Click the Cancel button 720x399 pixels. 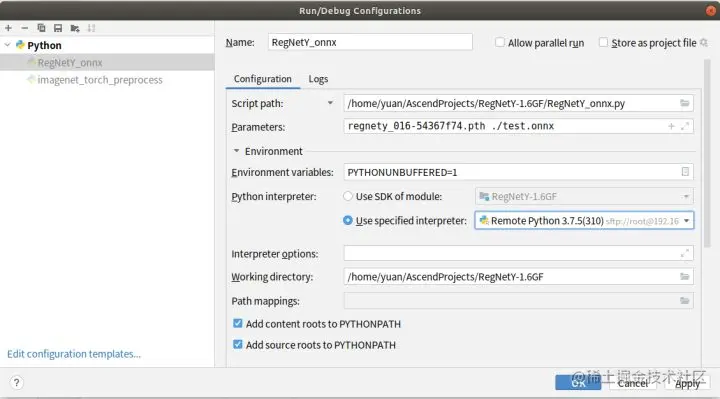click(632, 383)
